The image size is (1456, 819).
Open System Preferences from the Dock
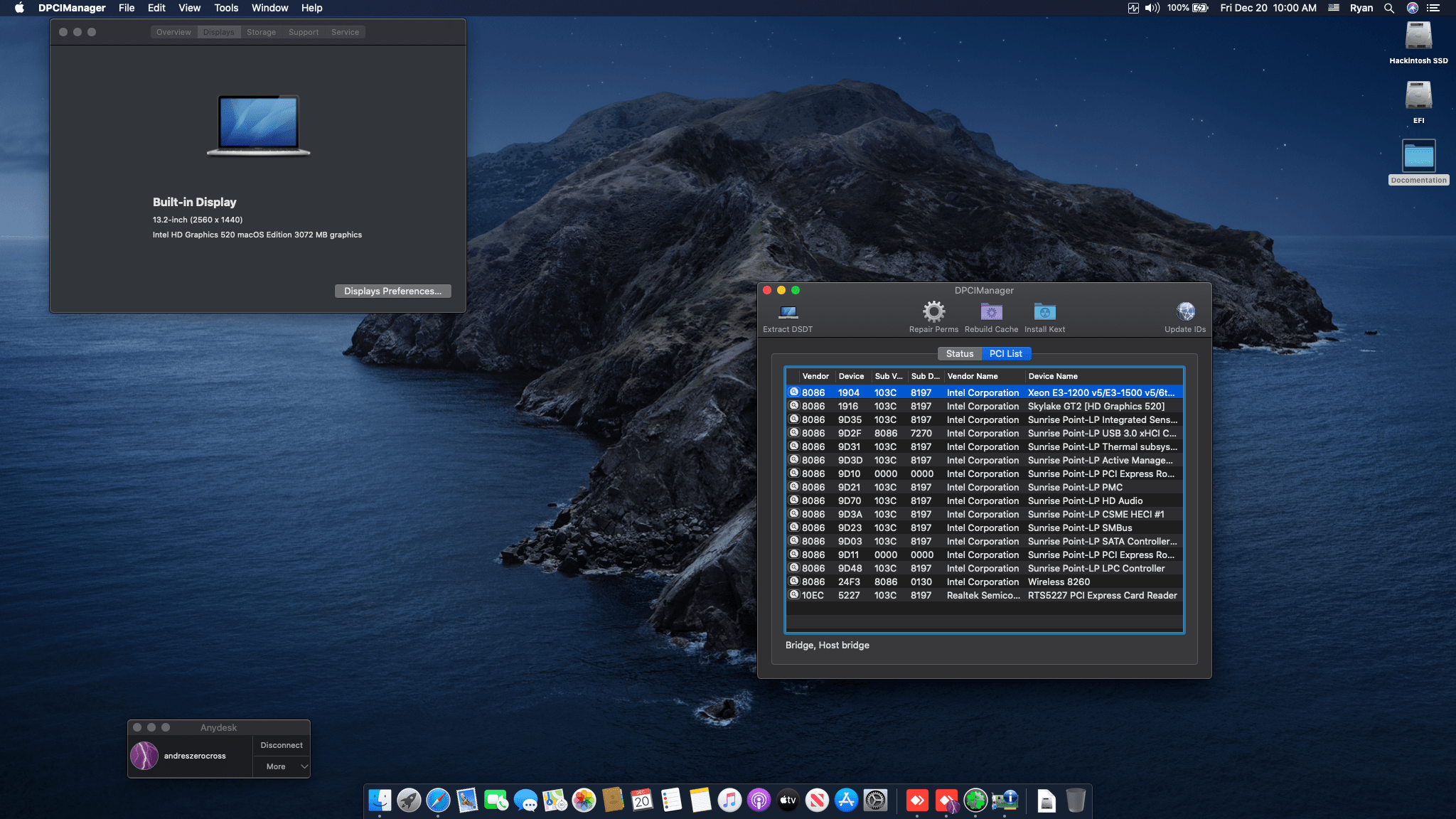[875, 801]
